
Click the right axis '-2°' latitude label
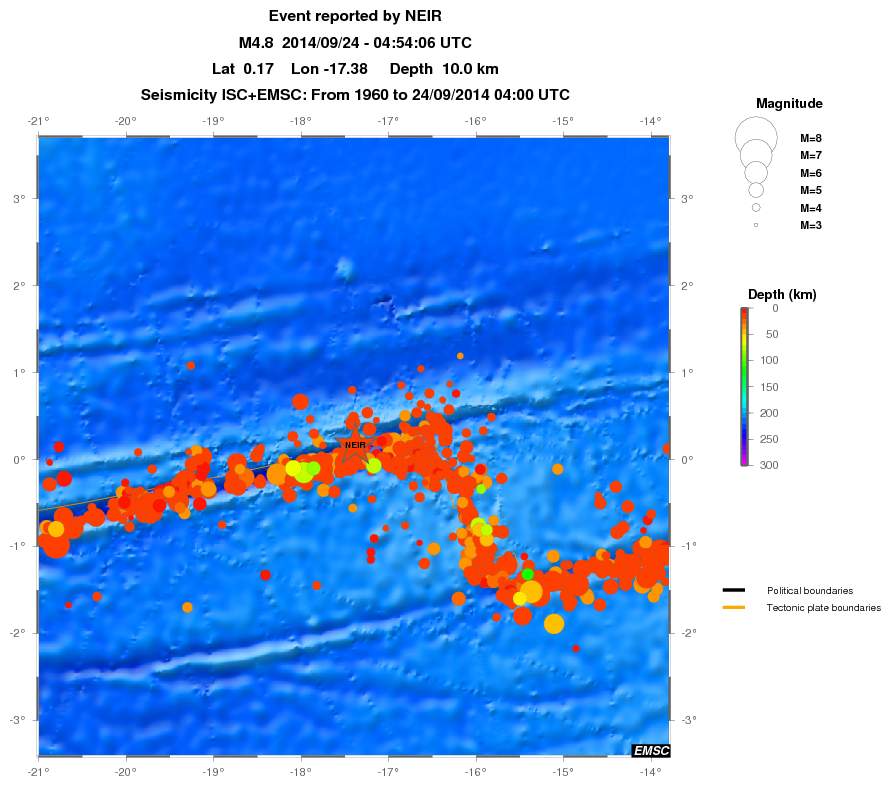point(688,633)
